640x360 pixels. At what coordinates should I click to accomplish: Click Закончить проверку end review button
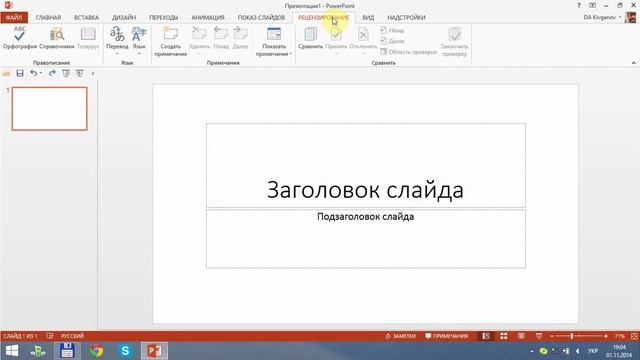coord(454,41)
